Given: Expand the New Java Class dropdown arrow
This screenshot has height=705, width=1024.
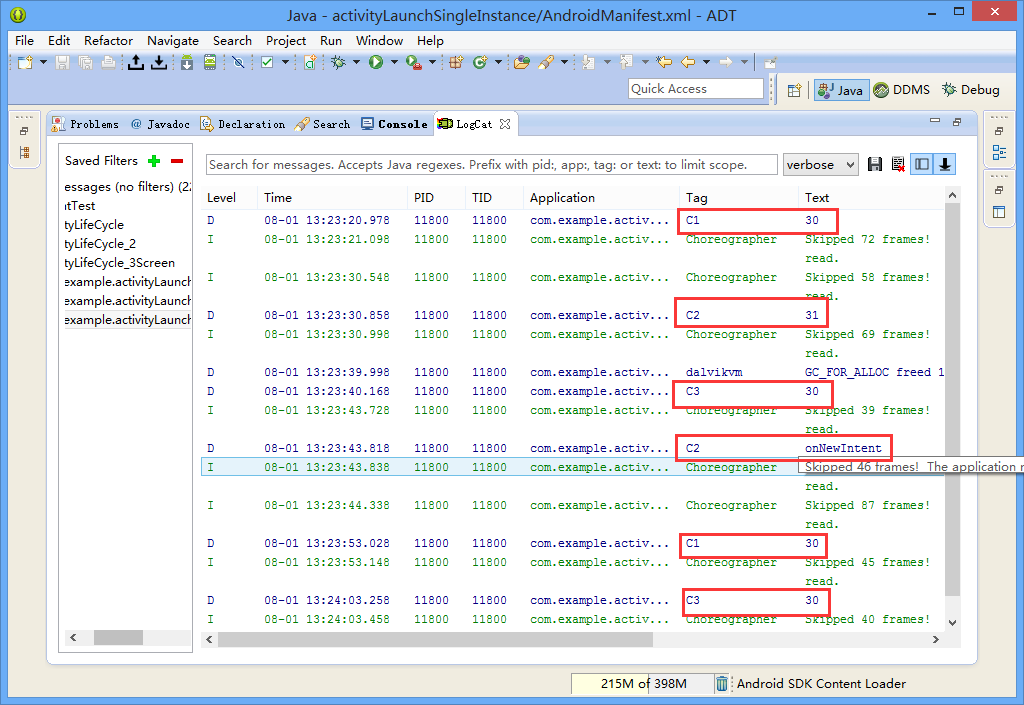Looking at the screenshot, I should pos(498,63).
